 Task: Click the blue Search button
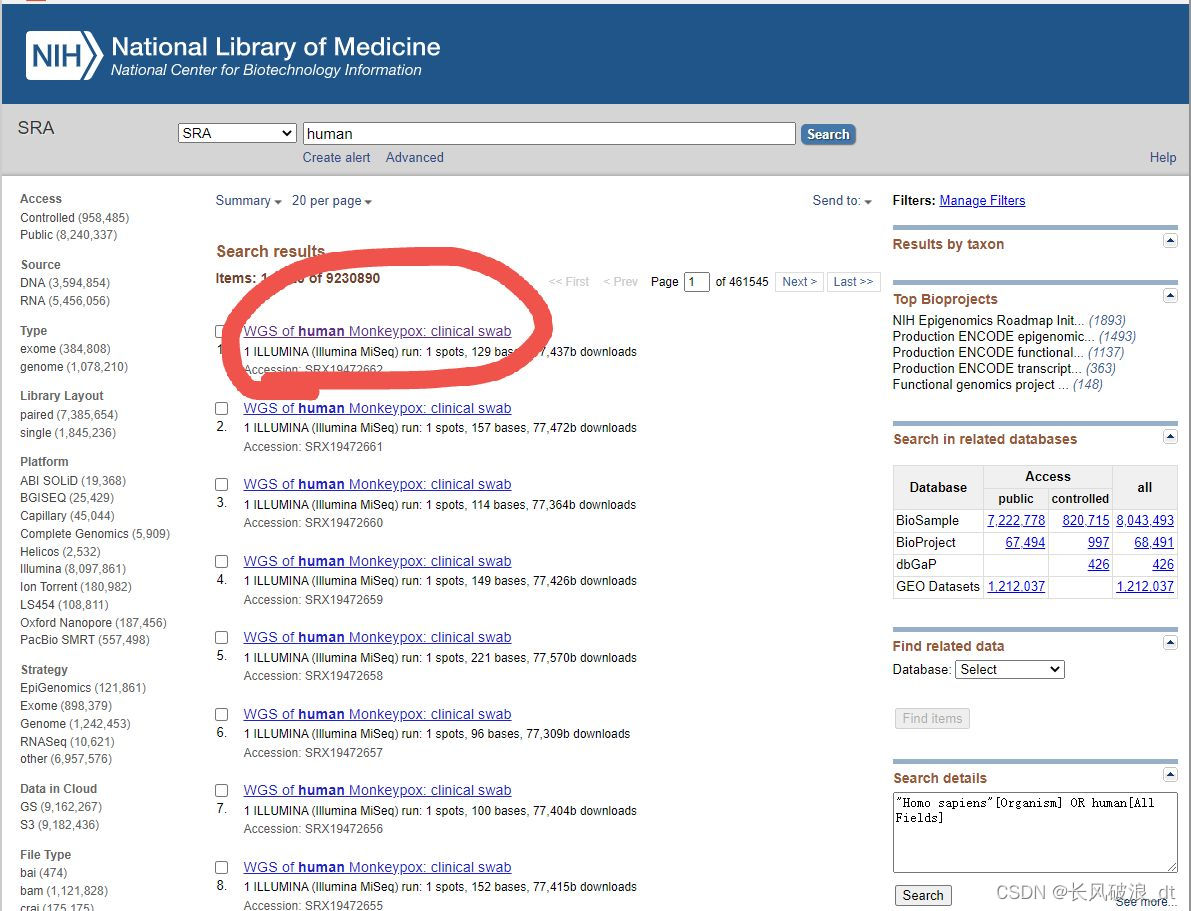pyautogui.click(x=828, y=134)
